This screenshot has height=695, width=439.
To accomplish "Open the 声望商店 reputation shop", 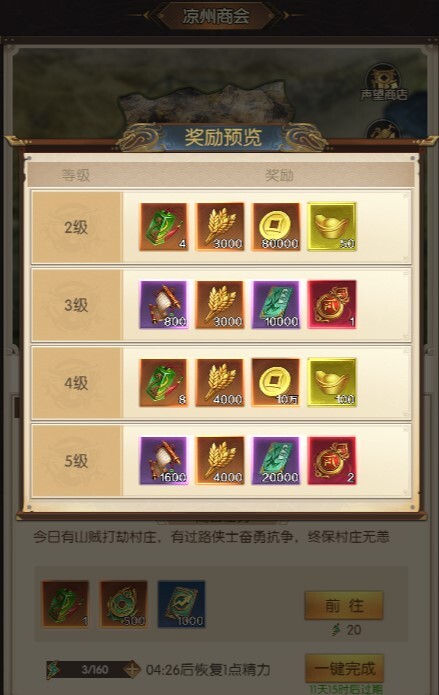I will click(x=383, y=83).
